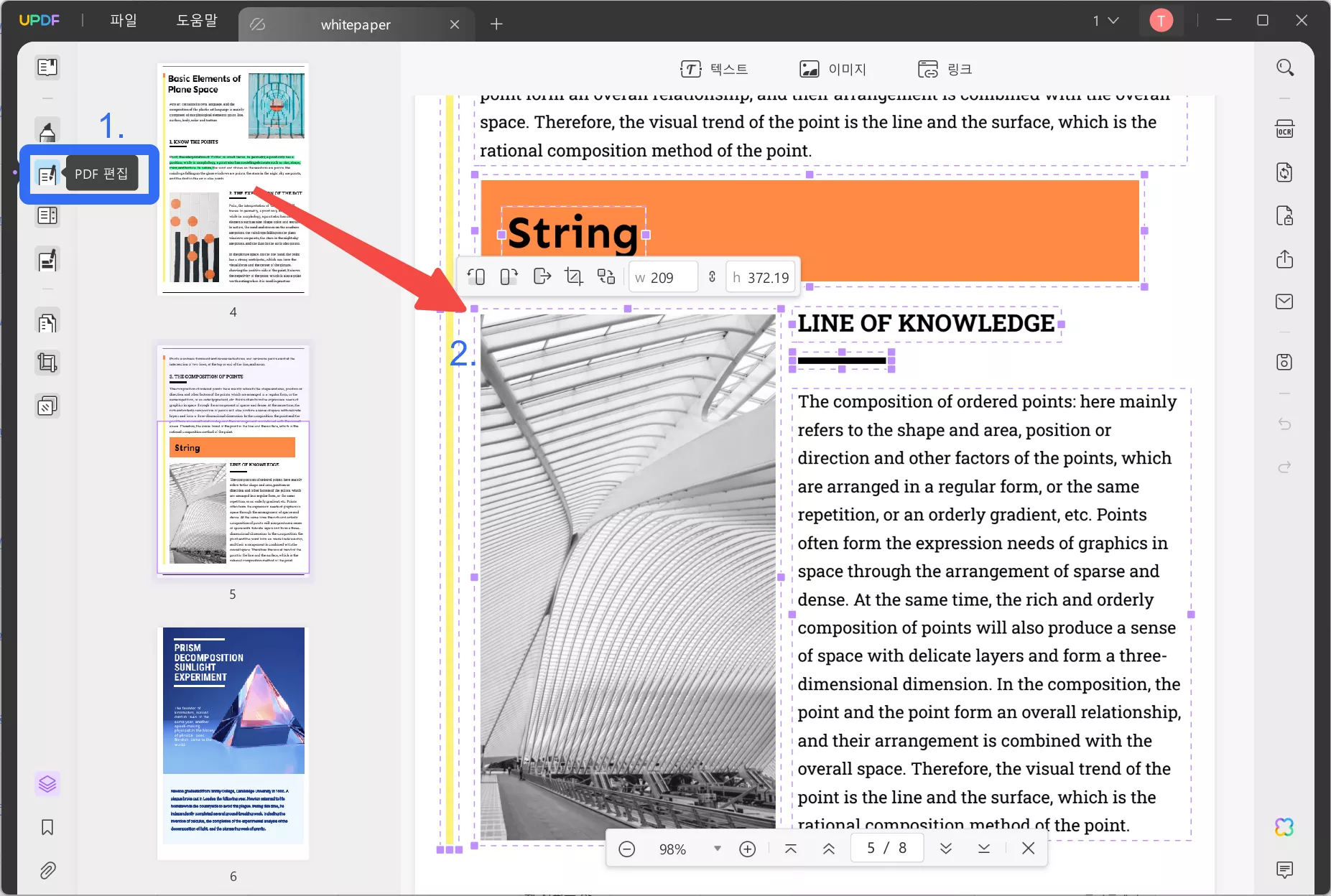Jump to the first page
The width and height of the screenshot is (1331, 896).
[790, 849]
